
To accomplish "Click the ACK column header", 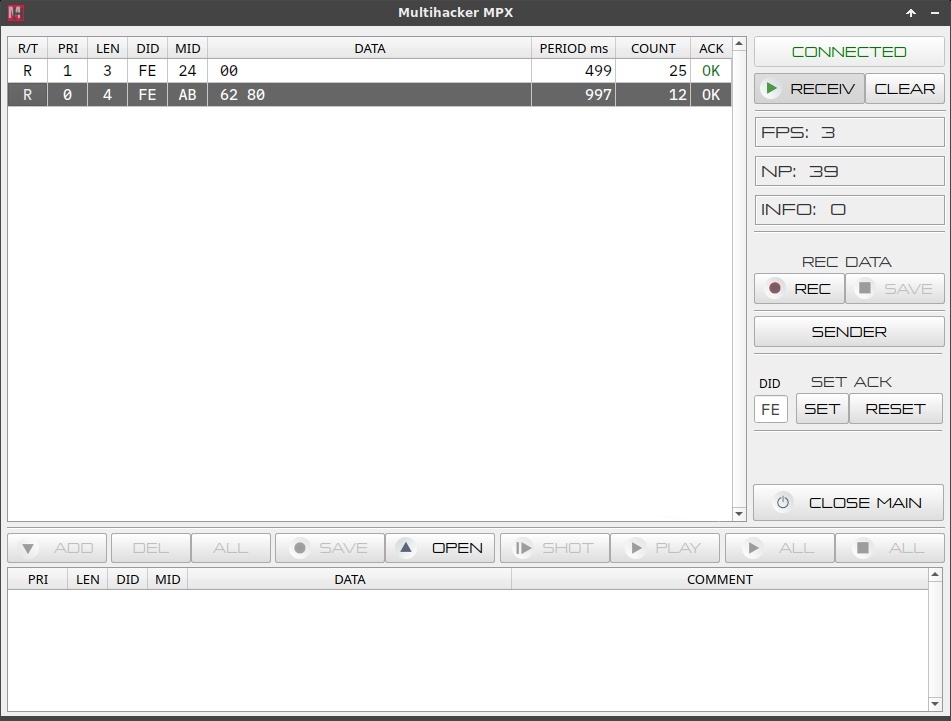I will point(710,48).
